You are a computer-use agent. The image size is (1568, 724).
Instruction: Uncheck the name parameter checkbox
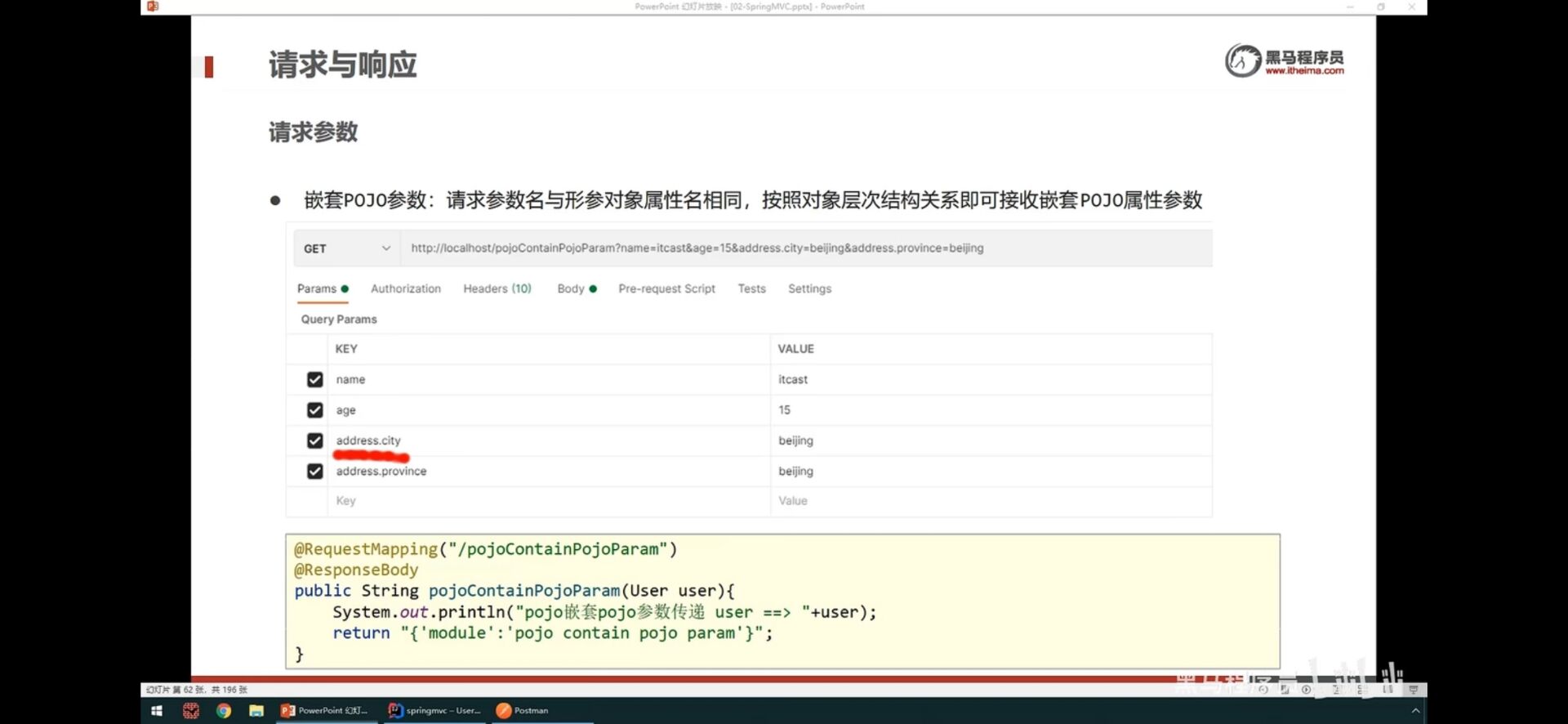314,379
